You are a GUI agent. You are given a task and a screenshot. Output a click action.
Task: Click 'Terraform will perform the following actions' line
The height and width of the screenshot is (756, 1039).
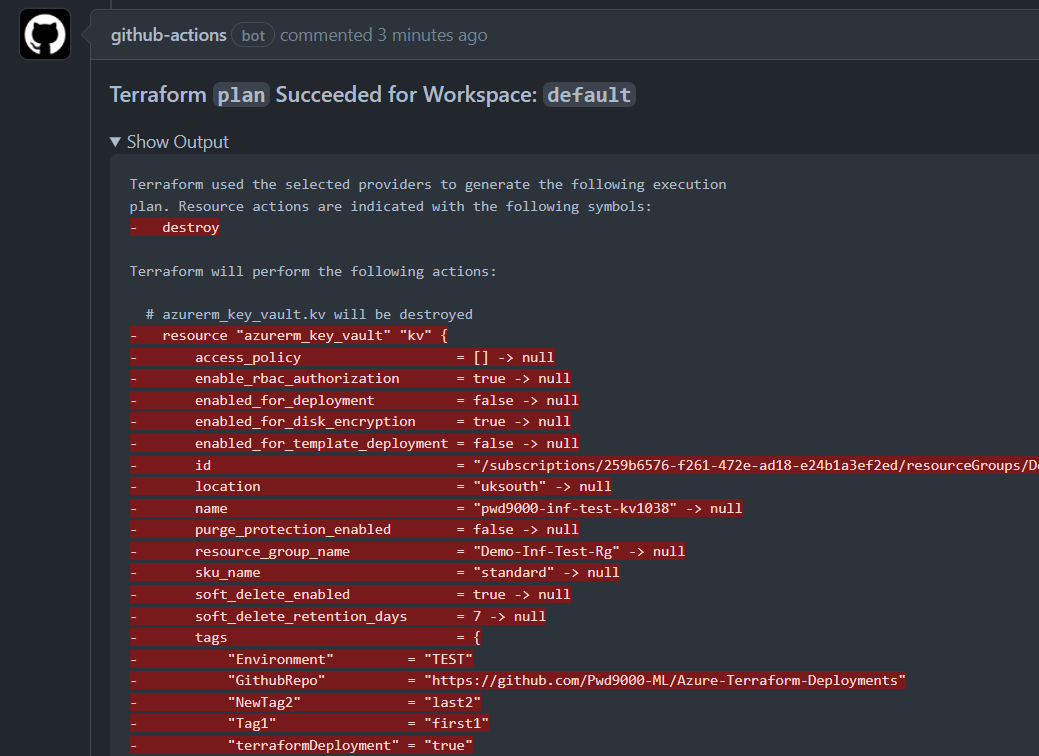tap(313, 271)
